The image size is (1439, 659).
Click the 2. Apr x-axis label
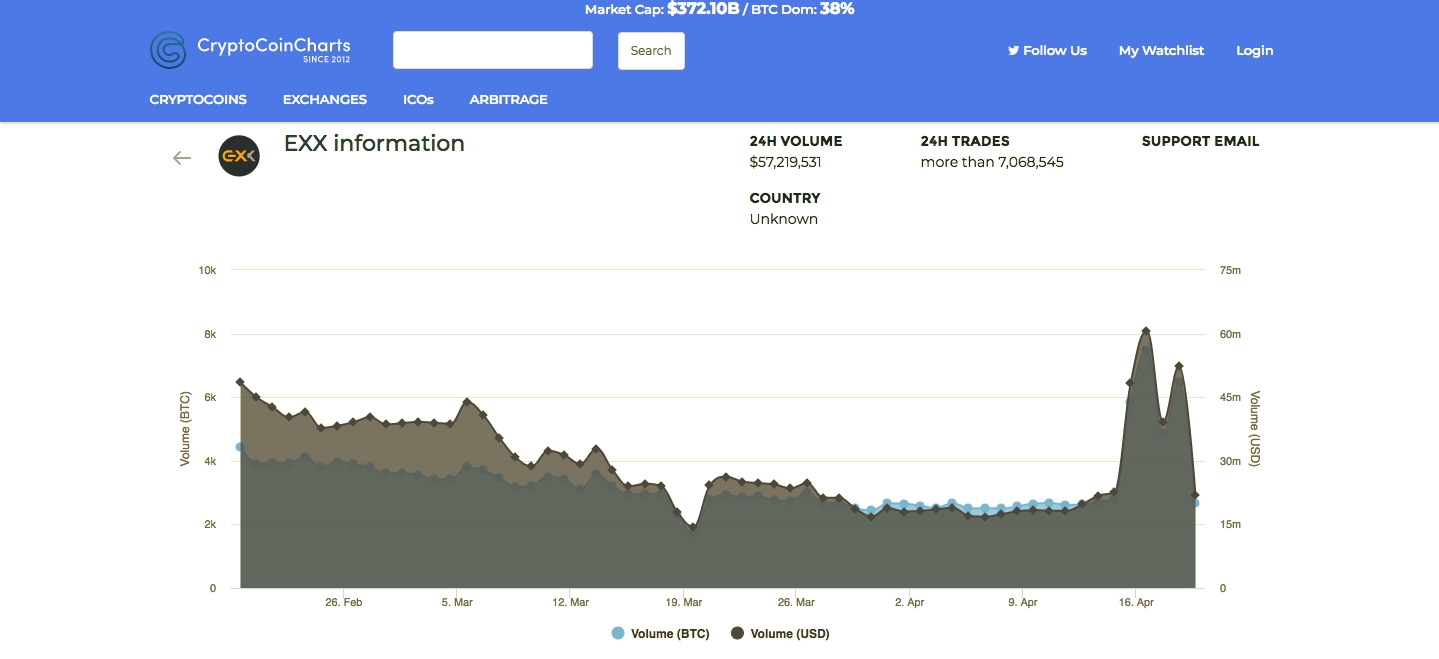click(910, 603)
